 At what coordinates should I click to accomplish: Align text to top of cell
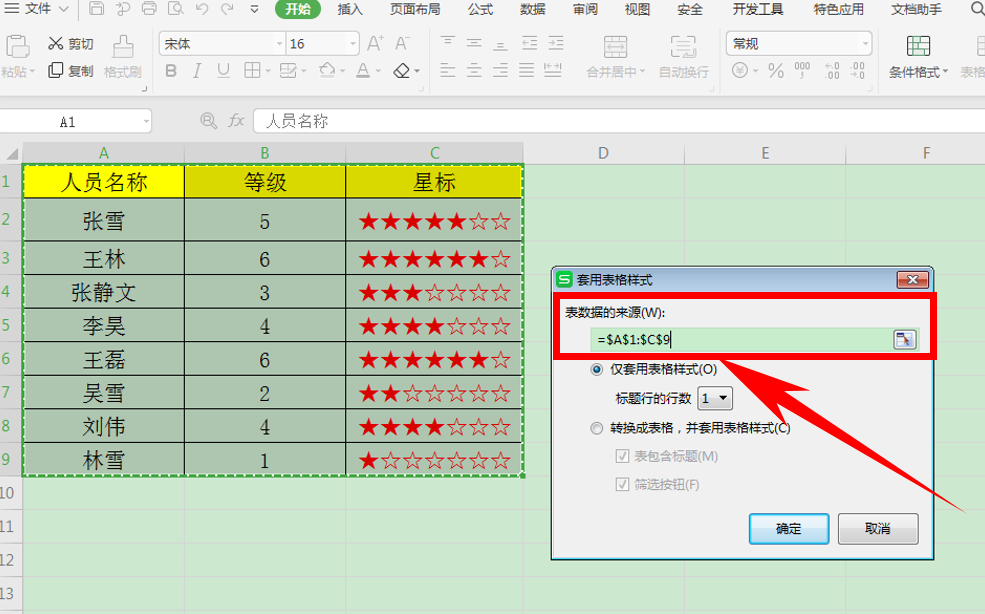click(447, 43)
